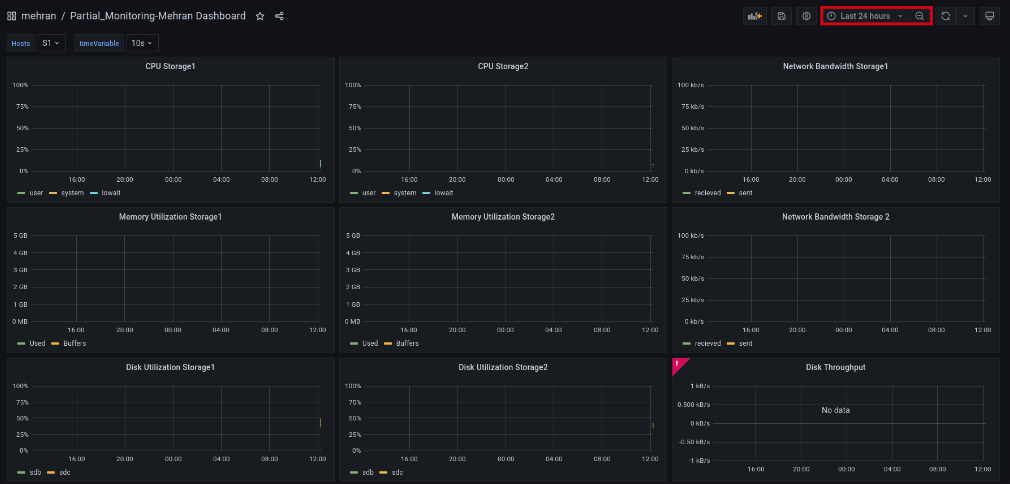Toggle the user series in CPU Storage1 legend
The height and width of the screenshot is (484, 1010).
31,192
